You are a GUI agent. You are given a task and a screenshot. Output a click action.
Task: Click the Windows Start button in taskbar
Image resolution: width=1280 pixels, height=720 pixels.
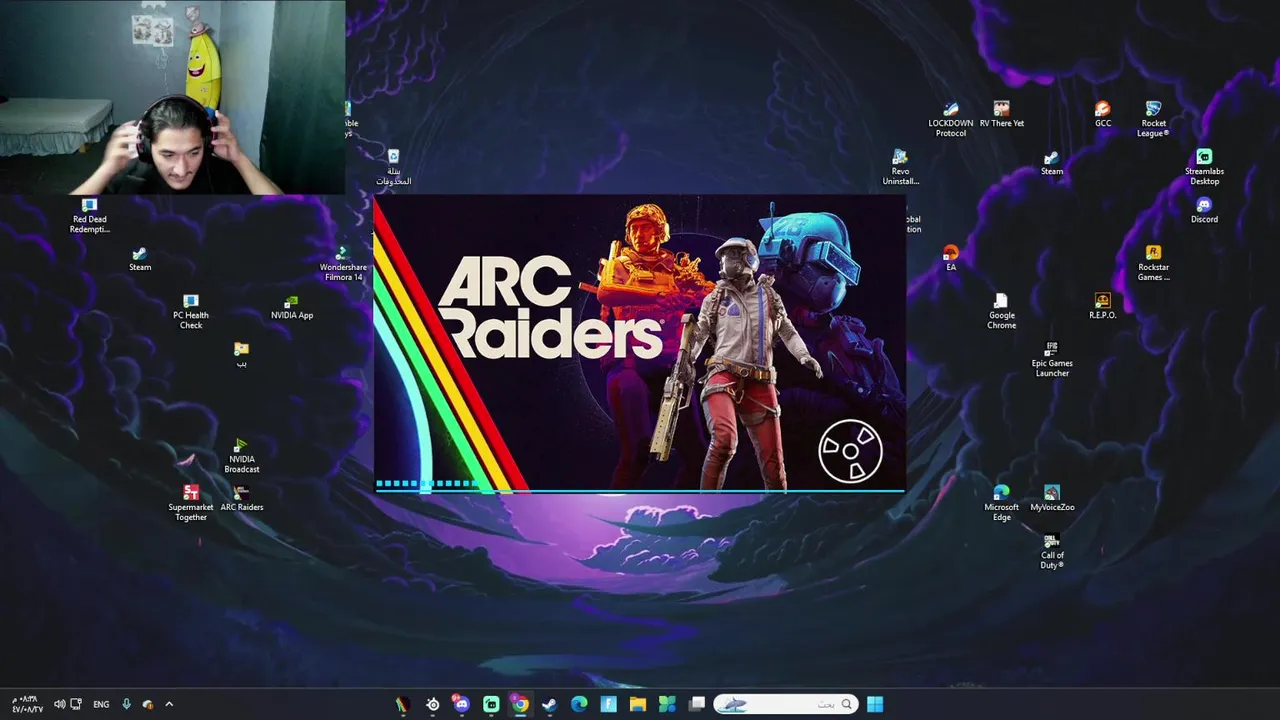pyautogui.click(x=875, y=704)
